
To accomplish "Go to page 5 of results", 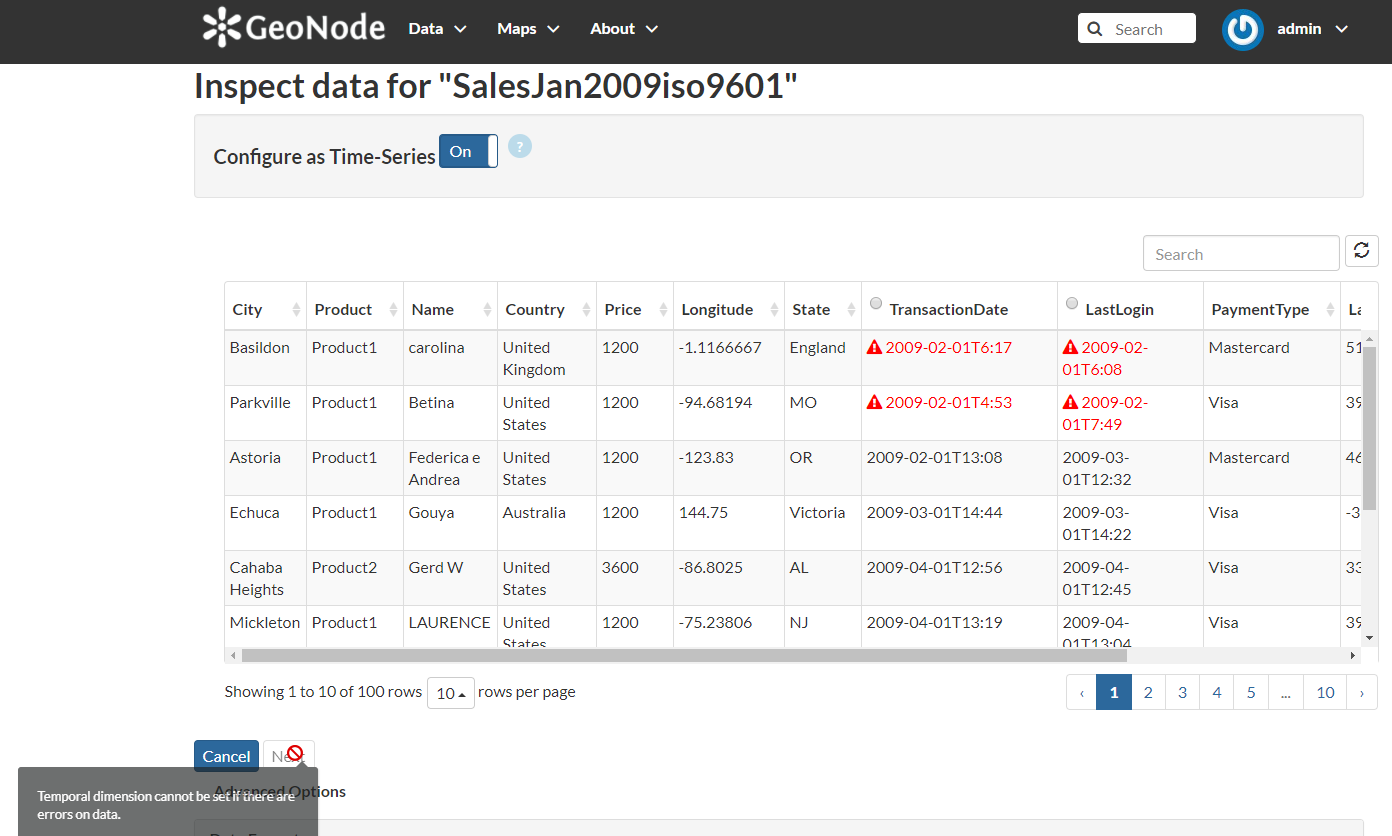I will [1250, 691].
